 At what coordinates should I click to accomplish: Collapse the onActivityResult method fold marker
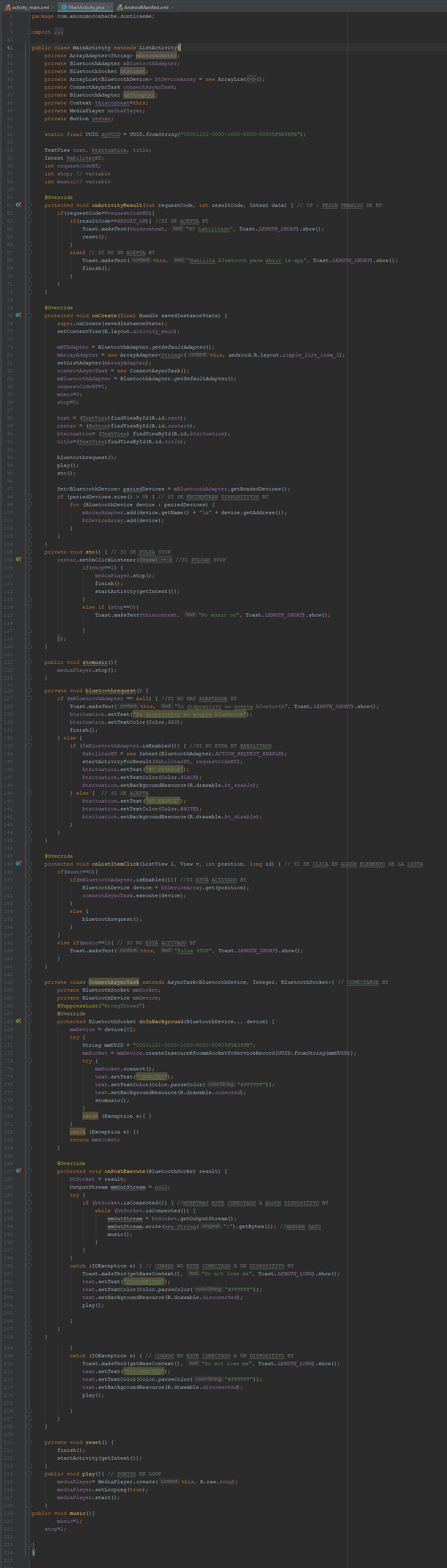29,205
